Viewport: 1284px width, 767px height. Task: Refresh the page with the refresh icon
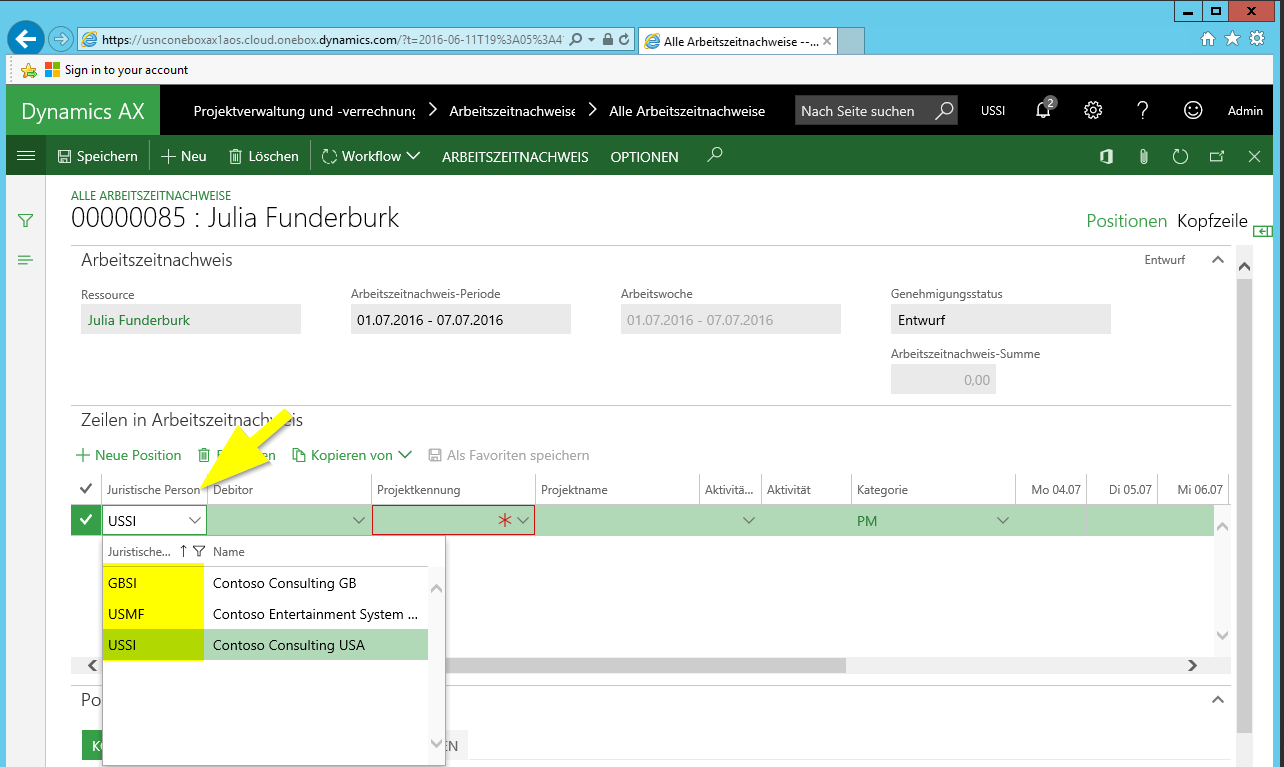point(1180,156)
